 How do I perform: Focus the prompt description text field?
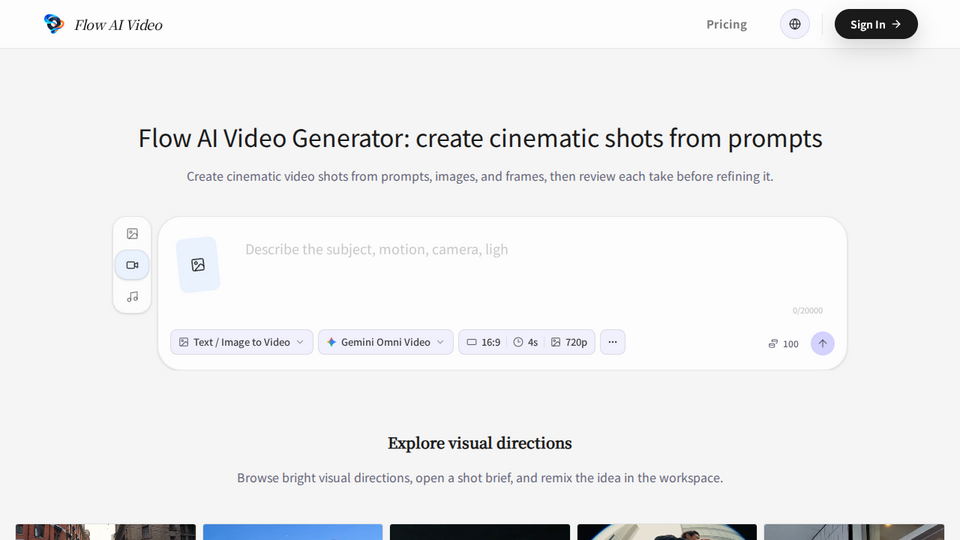[533, 269]
